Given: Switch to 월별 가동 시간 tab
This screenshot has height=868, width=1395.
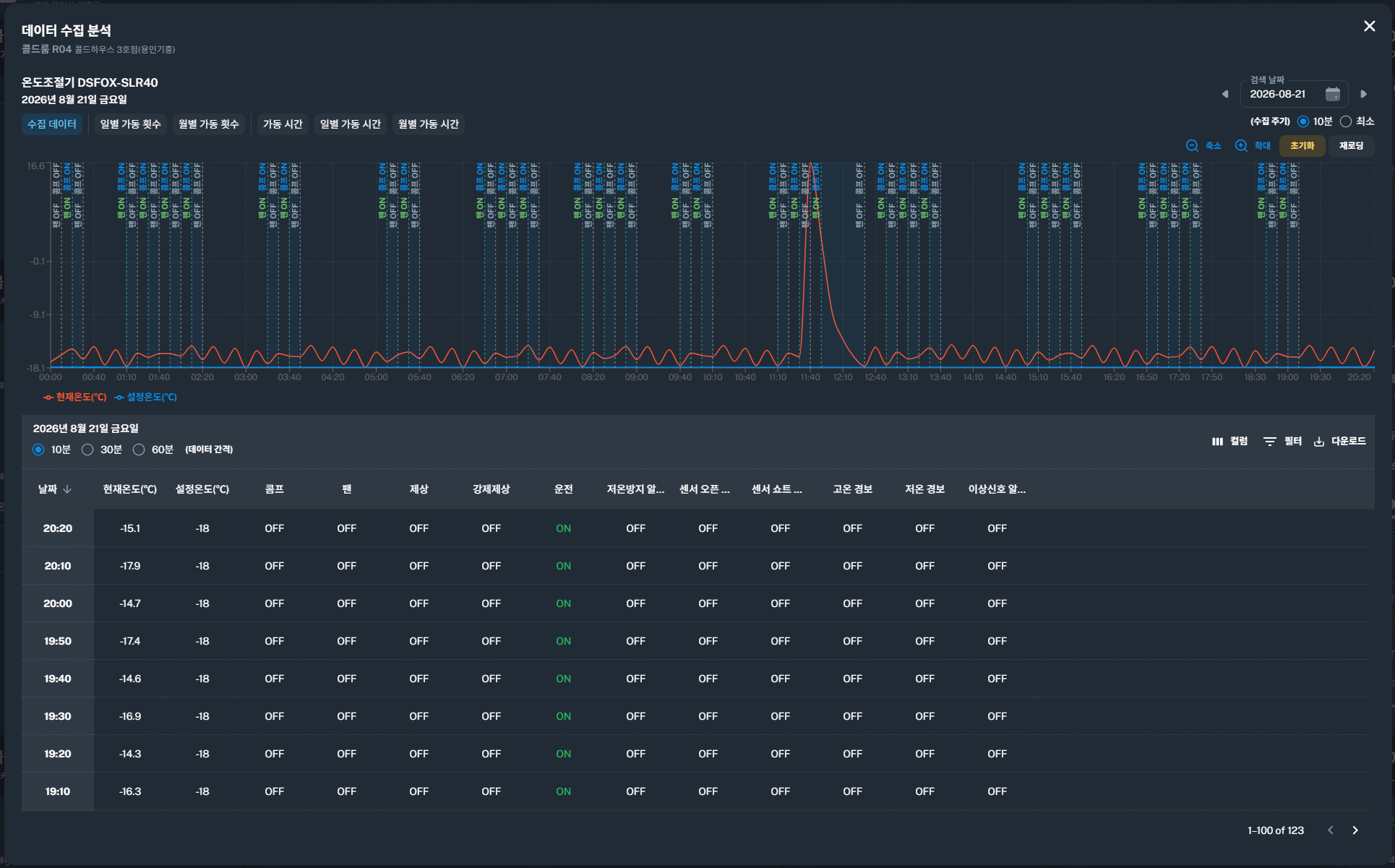Looking at the screenshot, I should (x=429, y=124).
